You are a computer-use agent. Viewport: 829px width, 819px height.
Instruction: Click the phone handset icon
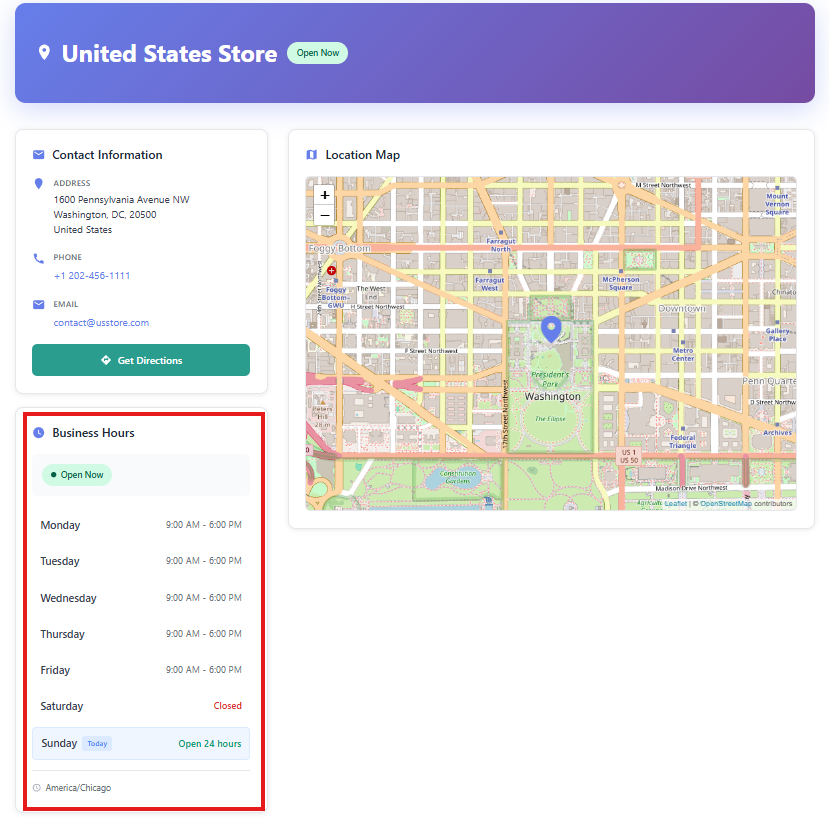pos(39,258)
